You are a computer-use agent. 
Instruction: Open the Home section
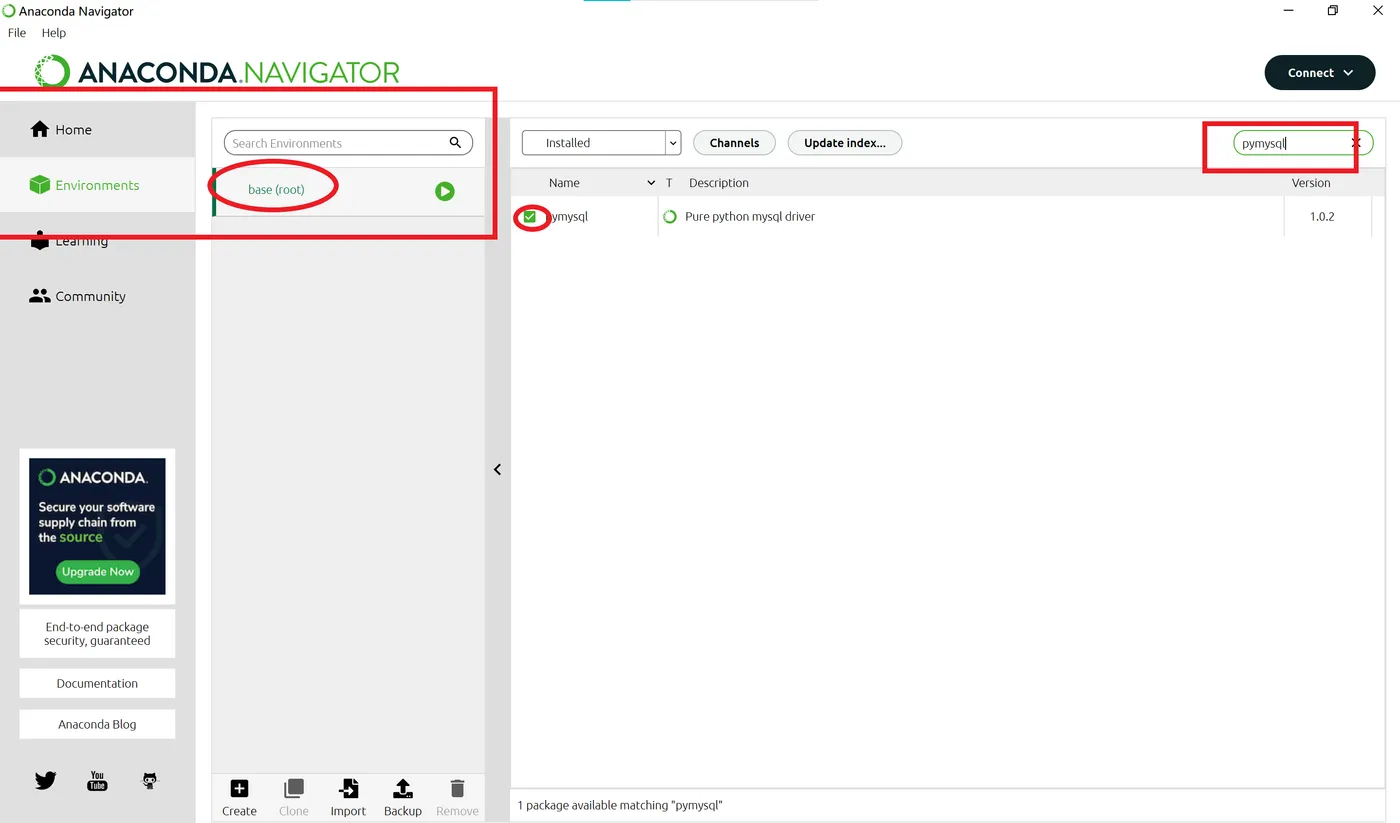[x=97, y=129]
